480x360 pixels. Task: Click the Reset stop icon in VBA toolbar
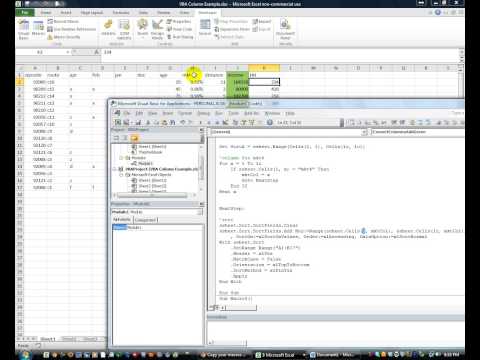point(218,123)
